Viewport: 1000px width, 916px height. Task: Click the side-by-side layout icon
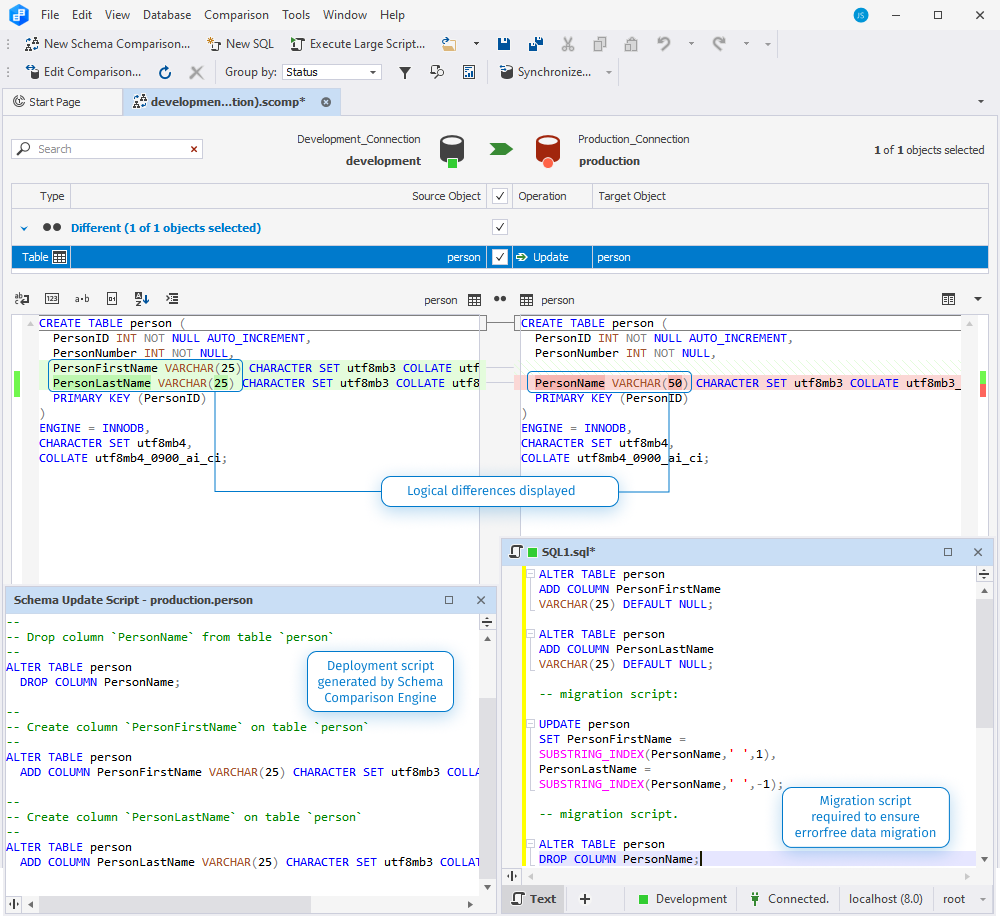coord(948,299)
